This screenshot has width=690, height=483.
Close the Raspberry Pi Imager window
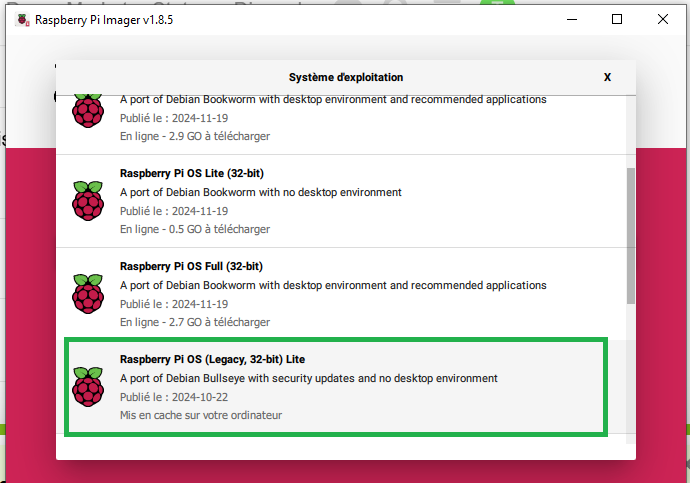pos(663,19)
